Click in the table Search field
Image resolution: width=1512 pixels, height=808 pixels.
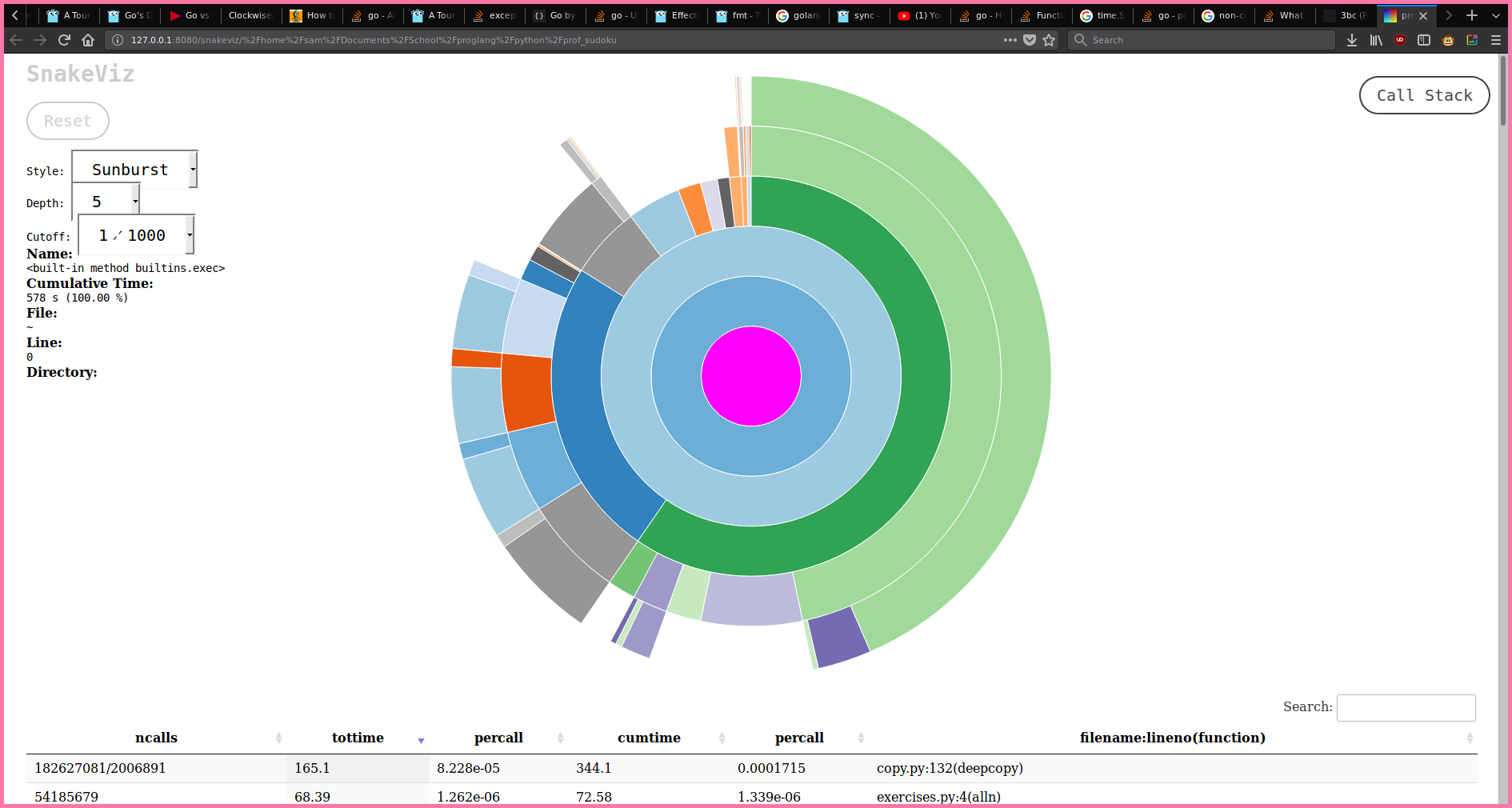1406,707
